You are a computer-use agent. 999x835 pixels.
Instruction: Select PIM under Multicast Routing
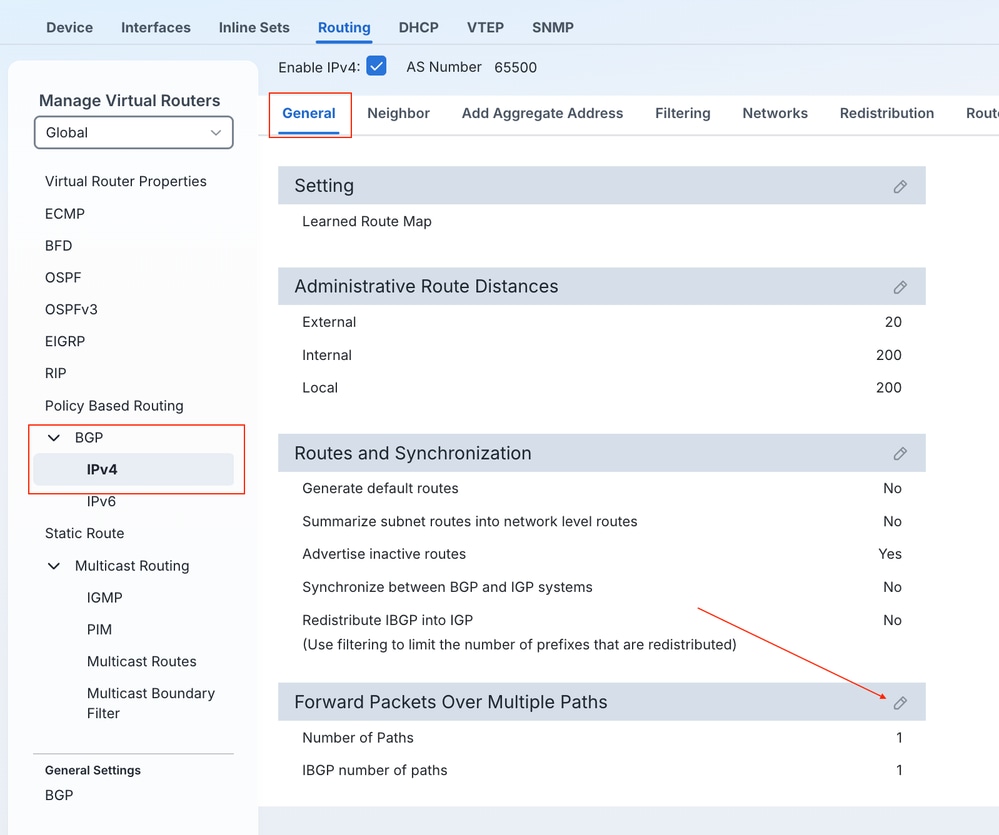(x=99, y=629)
